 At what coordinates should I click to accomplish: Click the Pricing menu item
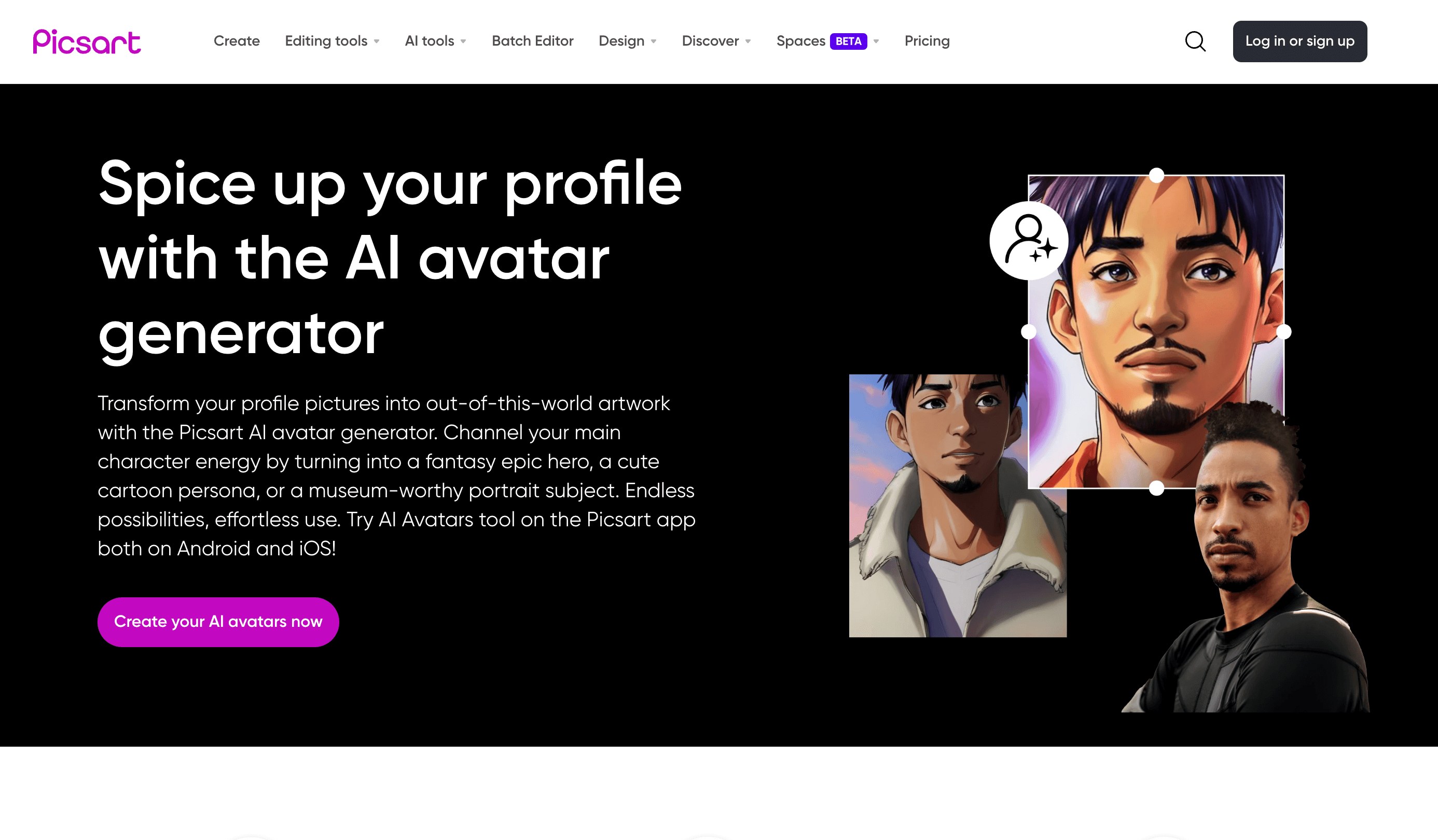click(x=927, y=41)
